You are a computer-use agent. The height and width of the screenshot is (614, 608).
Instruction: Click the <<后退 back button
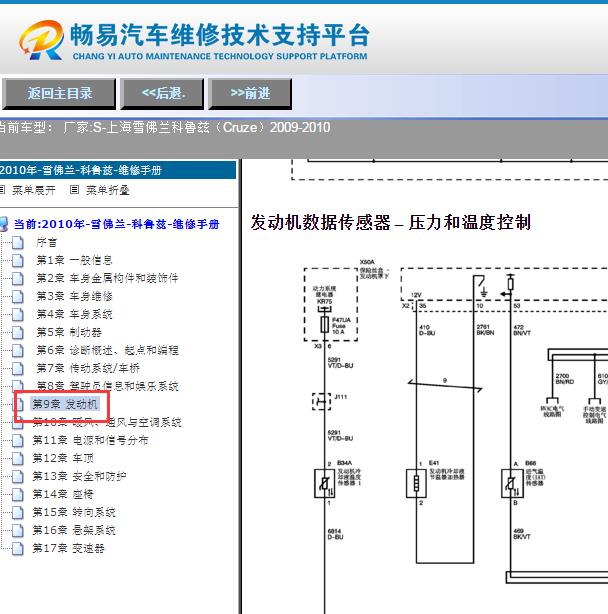point(162,94)
